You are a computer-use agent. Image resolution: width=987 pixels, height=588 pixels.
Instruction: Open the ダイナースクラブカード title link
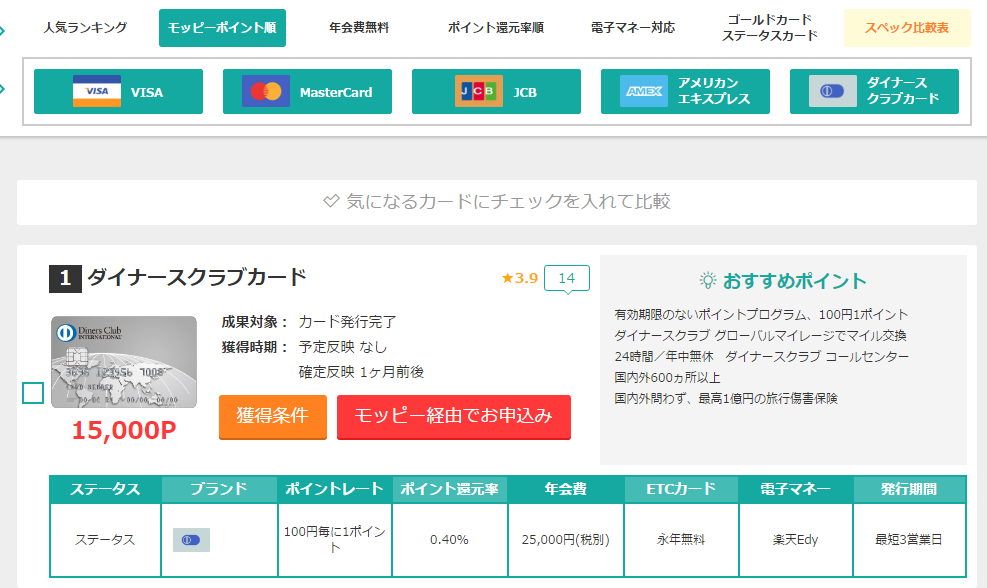[x=196, y=278]
